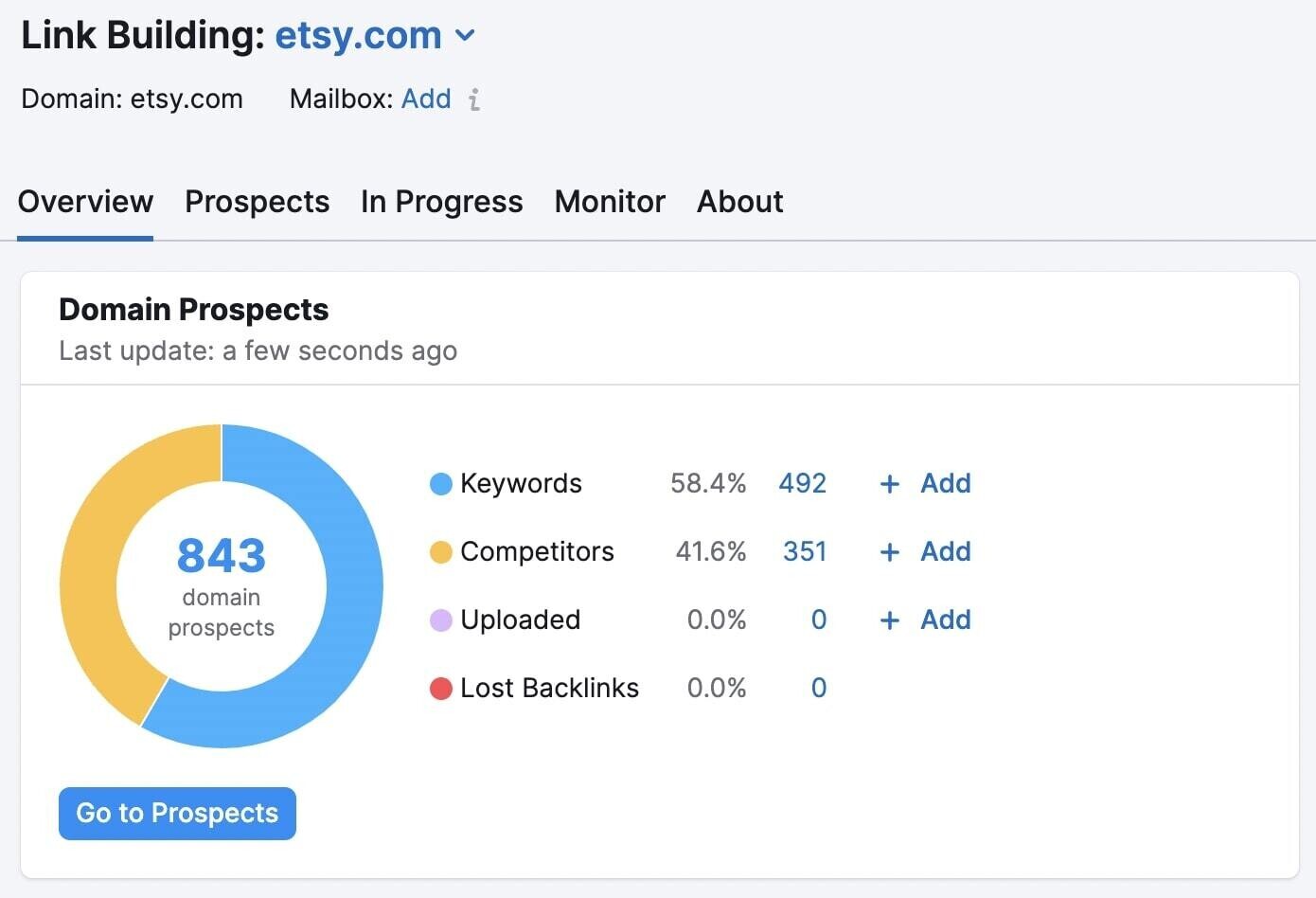Click the red Lost Backlinks legend dot
Screen dimensions: 1316x898
(441, 689)
